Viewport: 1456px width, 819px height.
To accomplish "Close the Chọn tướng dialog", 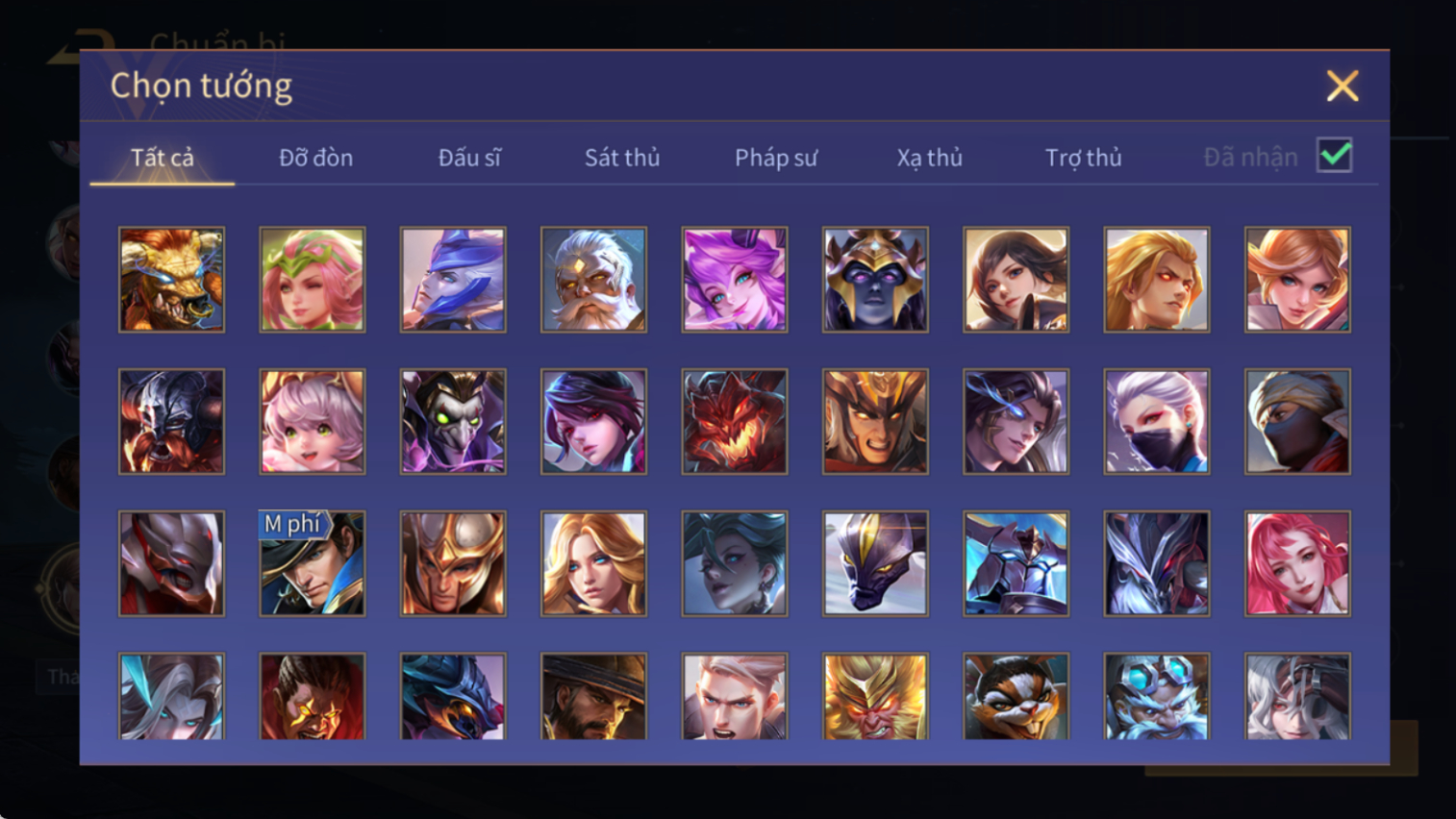I will pos(1343,86).
